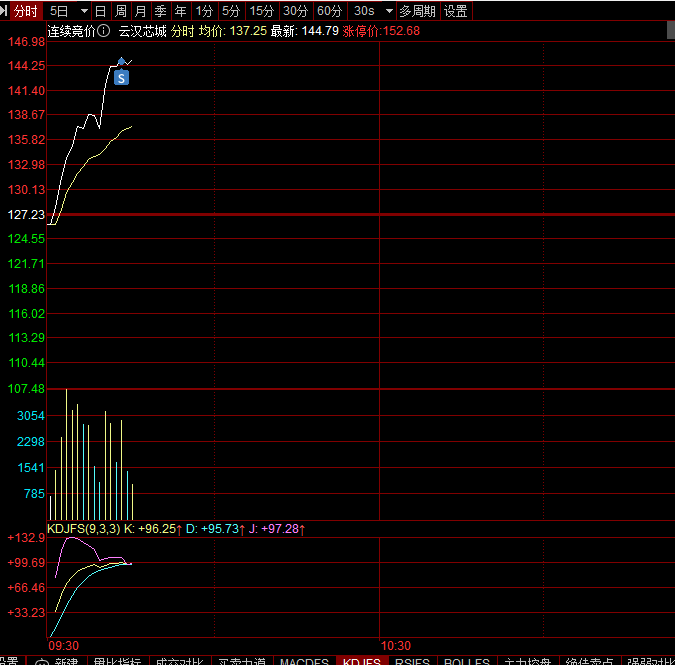Open 设置 in the top toolbar
This screenshot has height=665, width=675.
click(455, 11)
